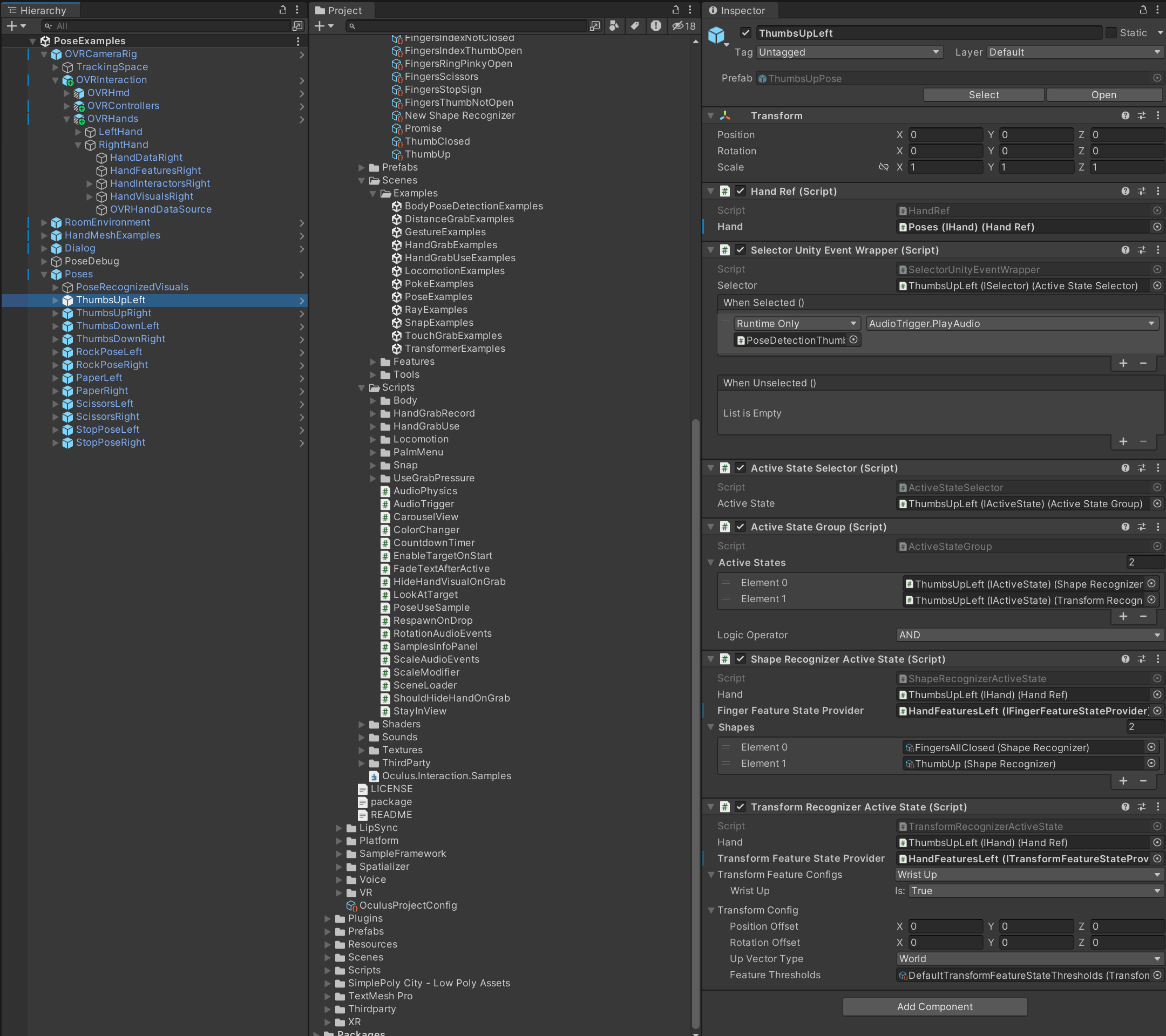Screen dimensions: 1166x1036
Task: Disable Shape Recognizer Active State checkbox
Action: [x=740, y=659]
